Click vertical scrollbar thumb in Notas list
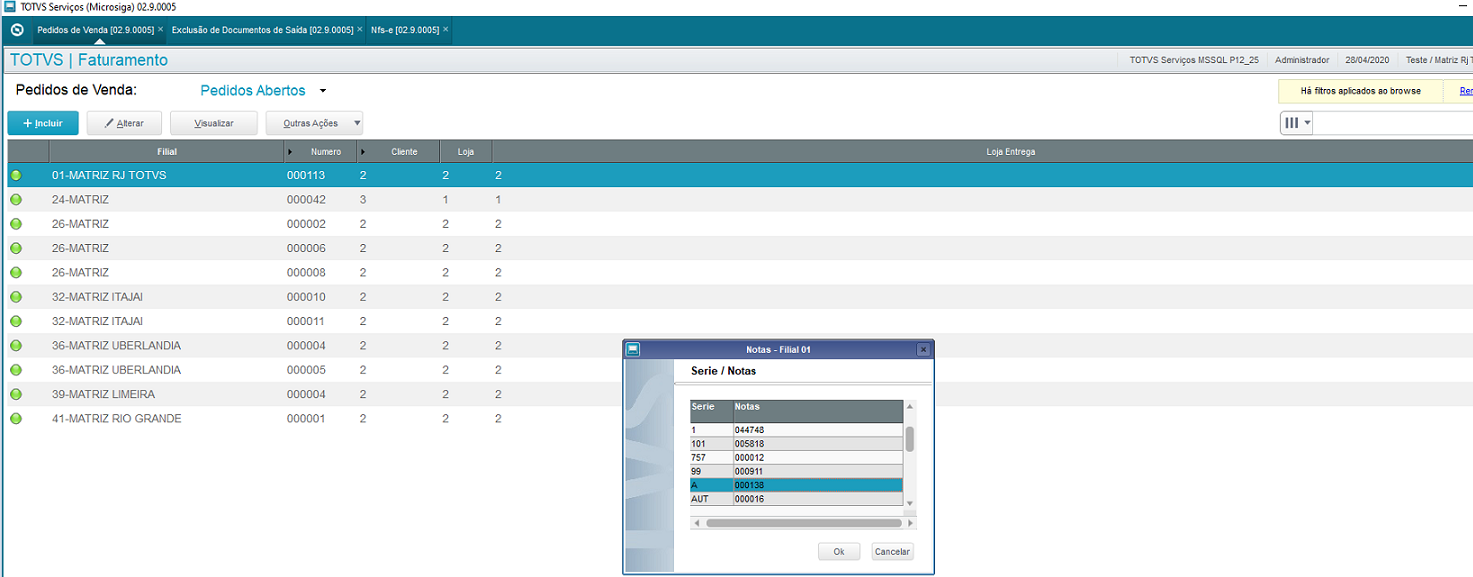The image size is (1473, 577). click(x=910, y=439)
